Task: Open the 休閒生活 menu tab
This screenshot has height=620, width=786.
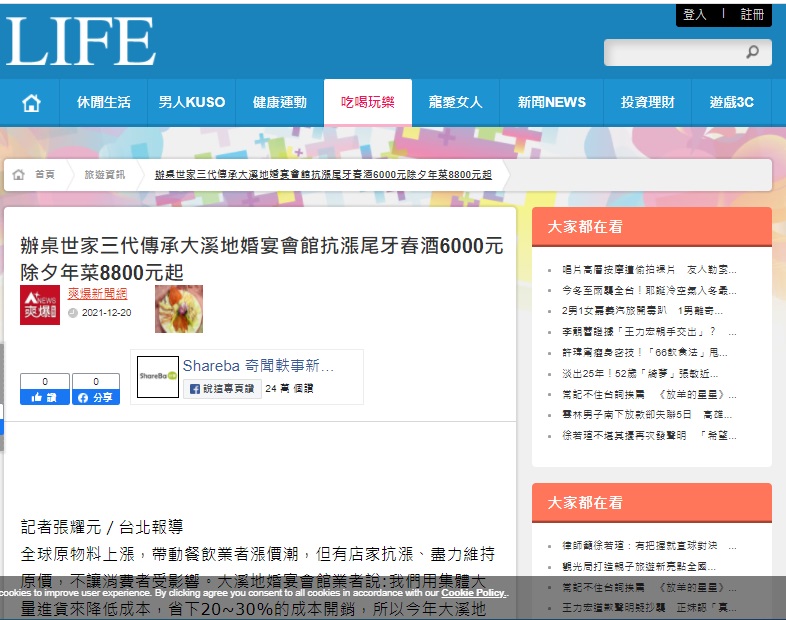Action: click(103, 102)
